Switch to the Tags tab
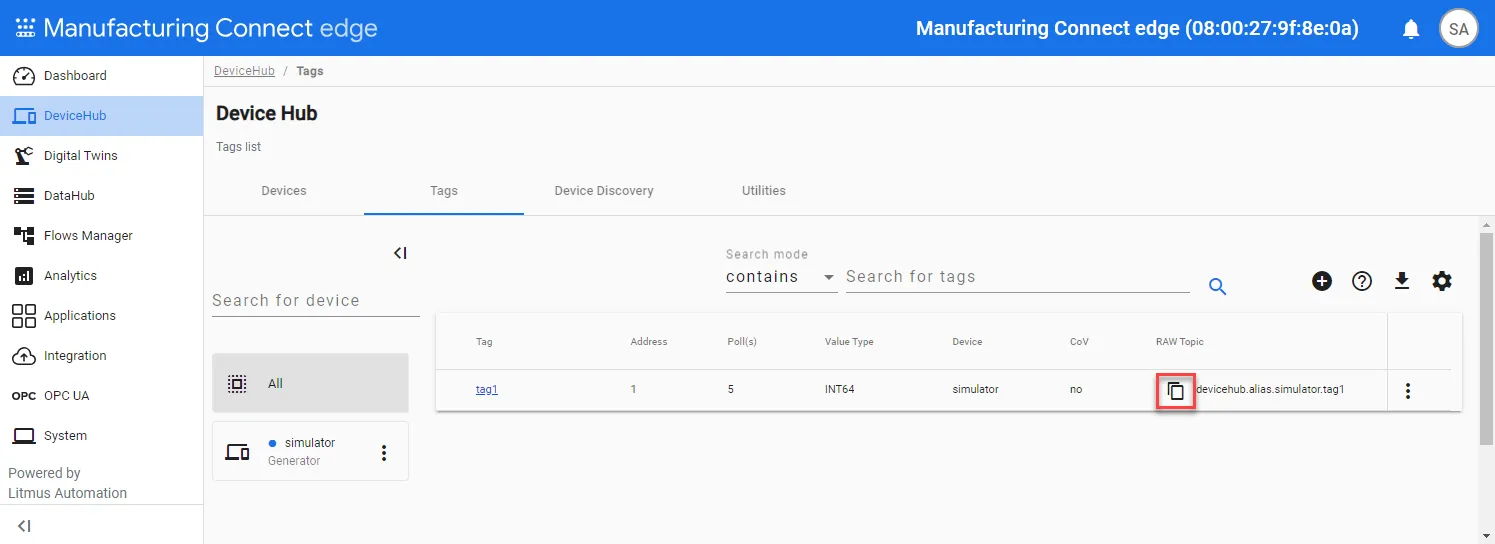1495x544 pixels. point(444,191)
